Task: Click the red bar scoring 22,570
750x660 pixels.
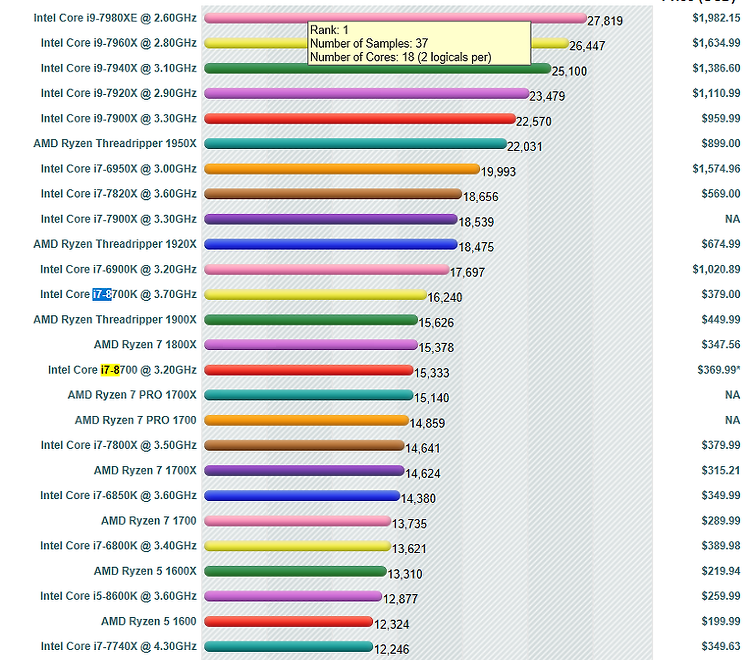Action: tap(360, 119)
